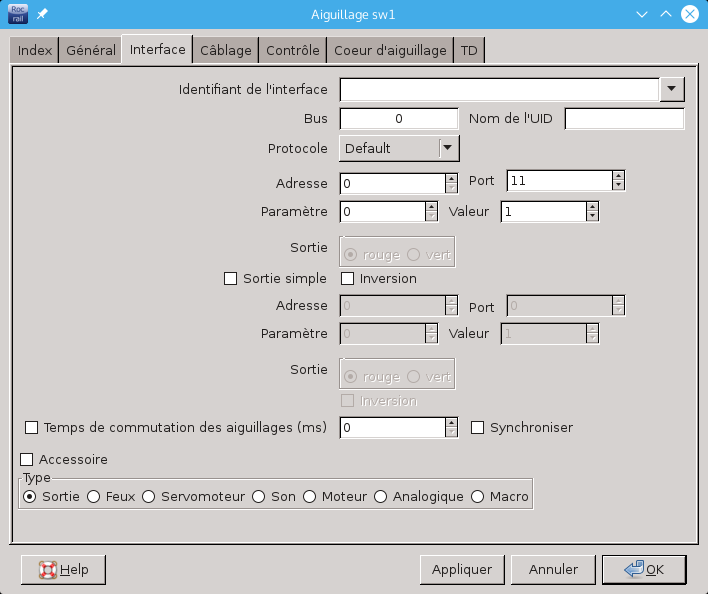The width and height of the screenshot is (708, 594).
Task: Decrease the Paramètre spinner value
Action: (432, 217)
